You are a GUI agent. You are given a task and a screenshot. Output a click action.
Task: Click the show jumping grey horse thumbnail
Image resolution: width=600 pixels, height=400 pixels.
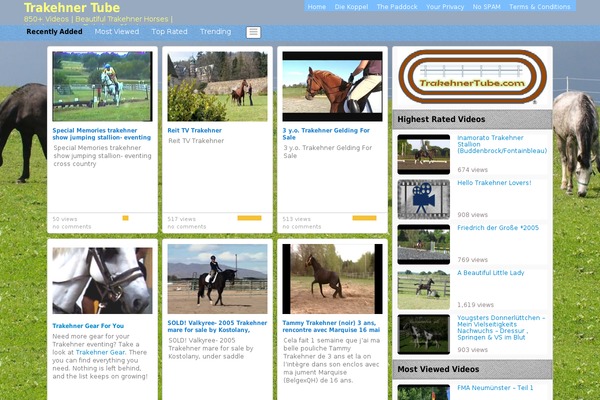(x=102, y=87)
